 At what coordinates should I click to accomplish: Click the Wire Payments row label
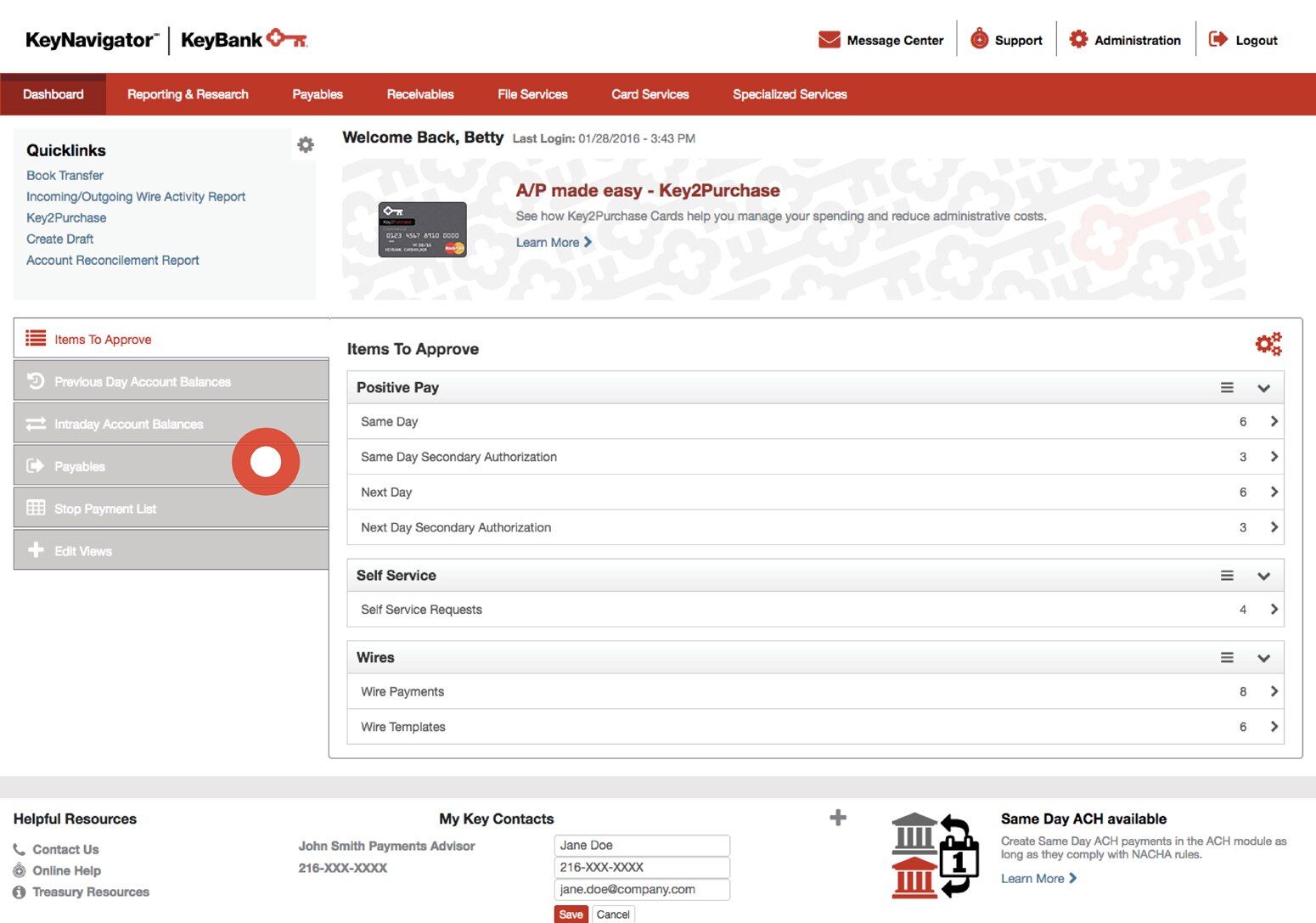click(x=402, y=691)
